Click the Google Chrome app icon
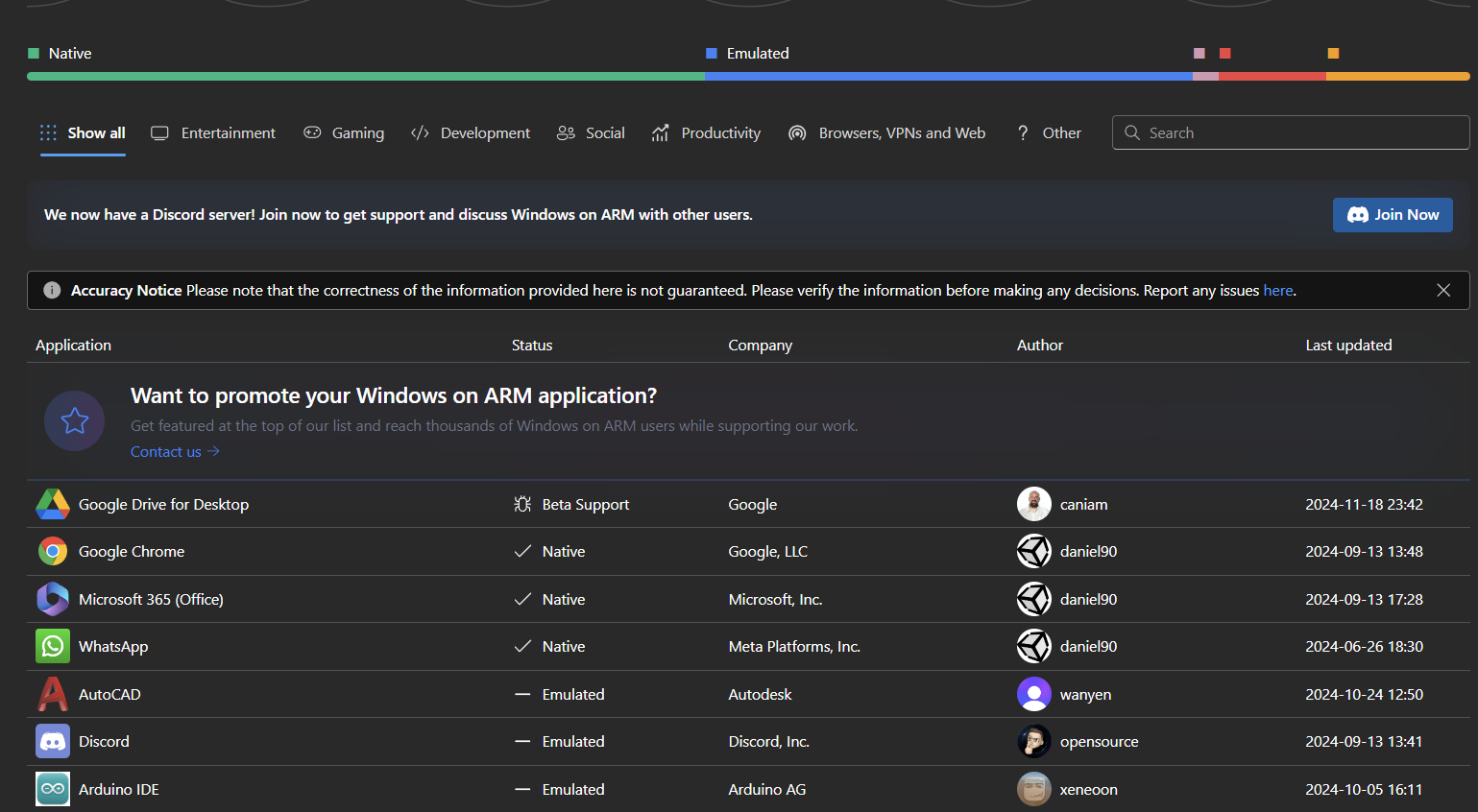Image resolution: width=1478 pixels, height=812 pixels. pos(53,551)
